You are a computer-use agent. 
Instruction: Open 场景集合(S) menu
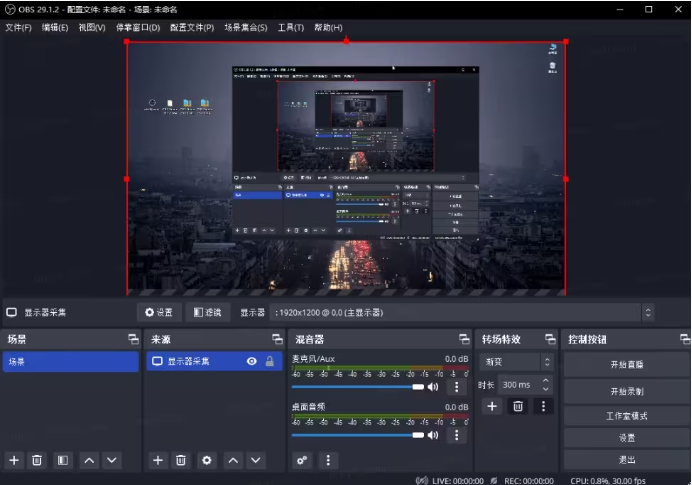(246, 28)
